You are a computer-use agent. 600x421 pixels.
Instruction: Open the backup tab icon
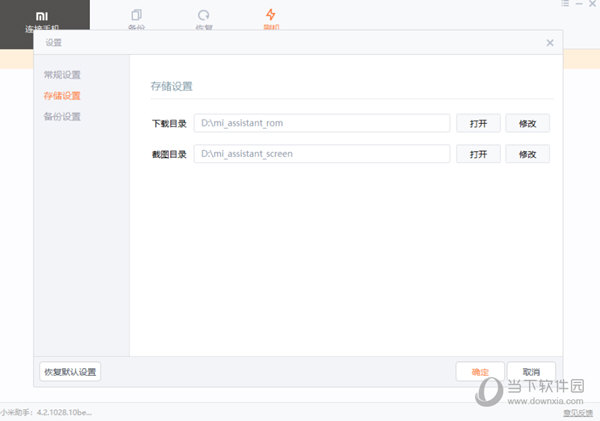pos(136,15)
